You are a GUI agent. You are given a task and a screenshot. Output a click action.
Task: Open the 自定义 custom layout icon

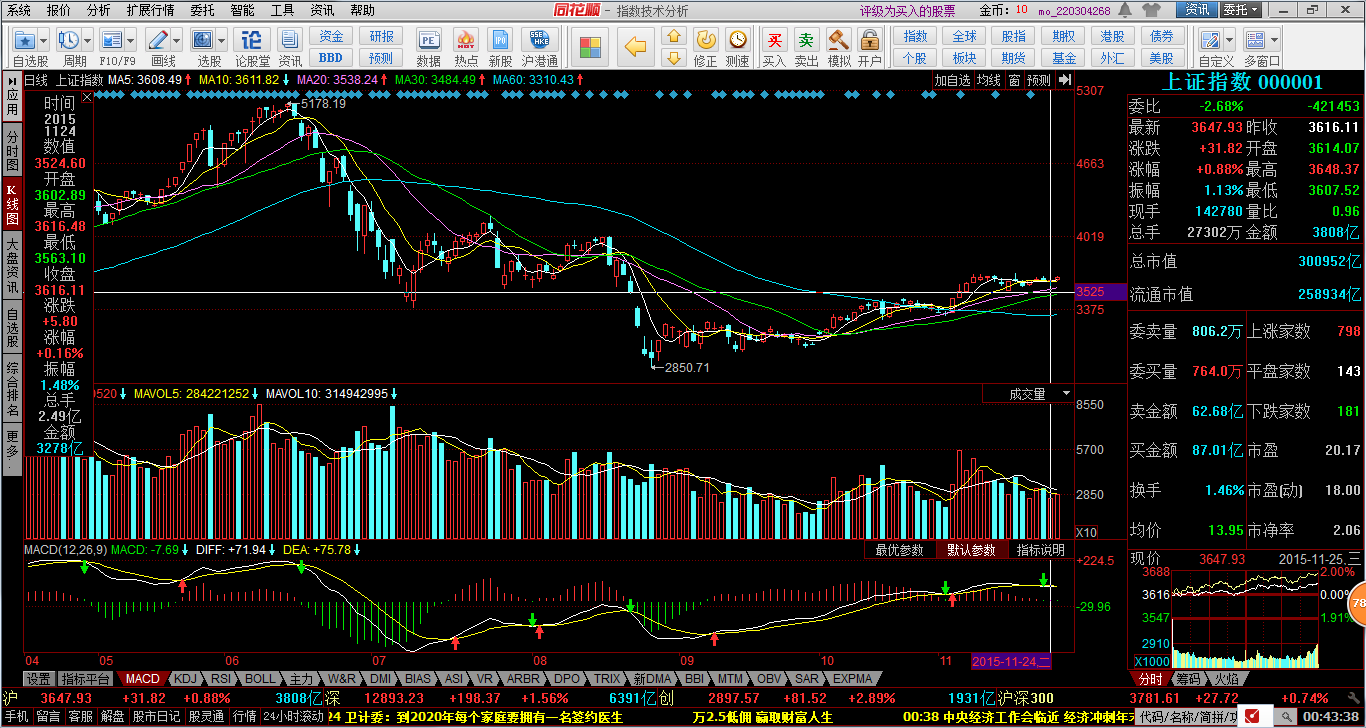pos(1210,40)
